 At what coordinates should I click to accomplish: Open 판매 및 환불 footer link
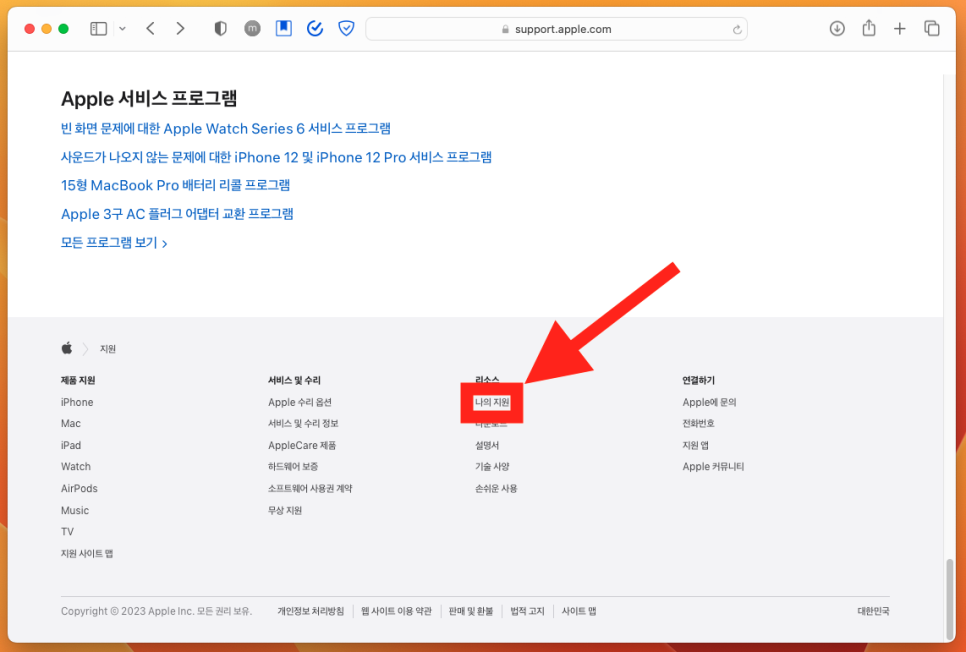tap(471, 611)
